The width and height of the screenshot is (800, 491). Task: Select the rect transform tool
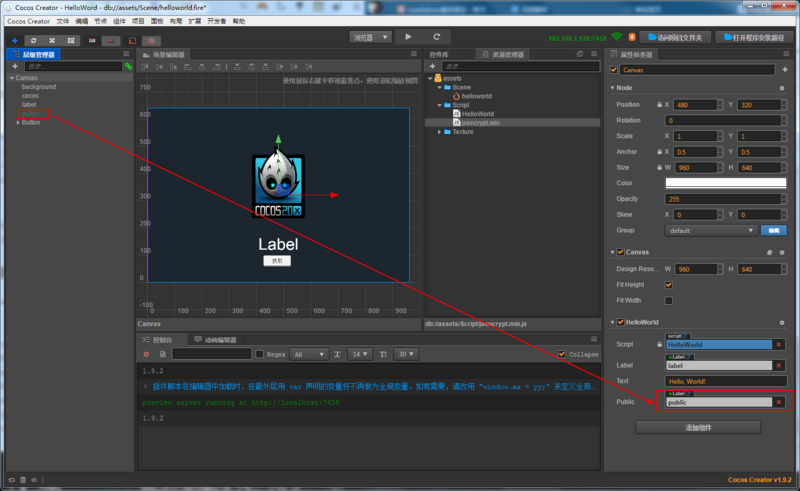coord(71,40)
